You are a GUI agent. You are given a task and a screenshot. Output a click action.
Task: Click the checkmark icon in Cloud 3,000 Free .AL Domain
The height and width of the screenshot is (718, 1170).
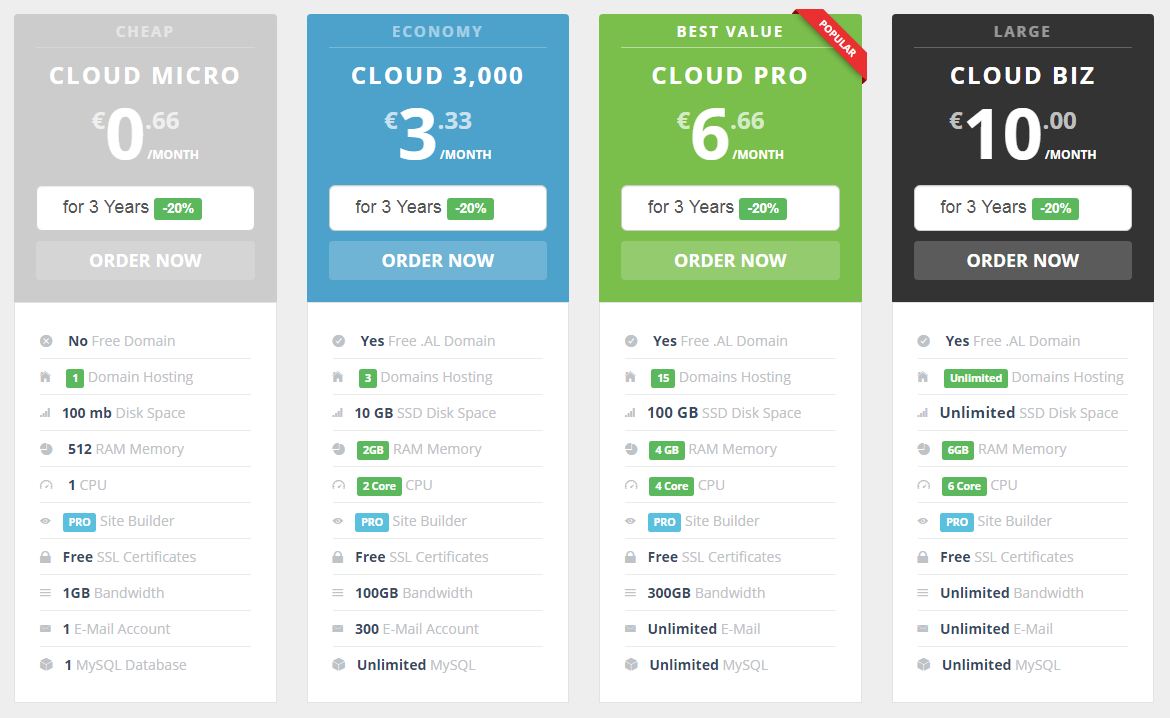point(339,341)
